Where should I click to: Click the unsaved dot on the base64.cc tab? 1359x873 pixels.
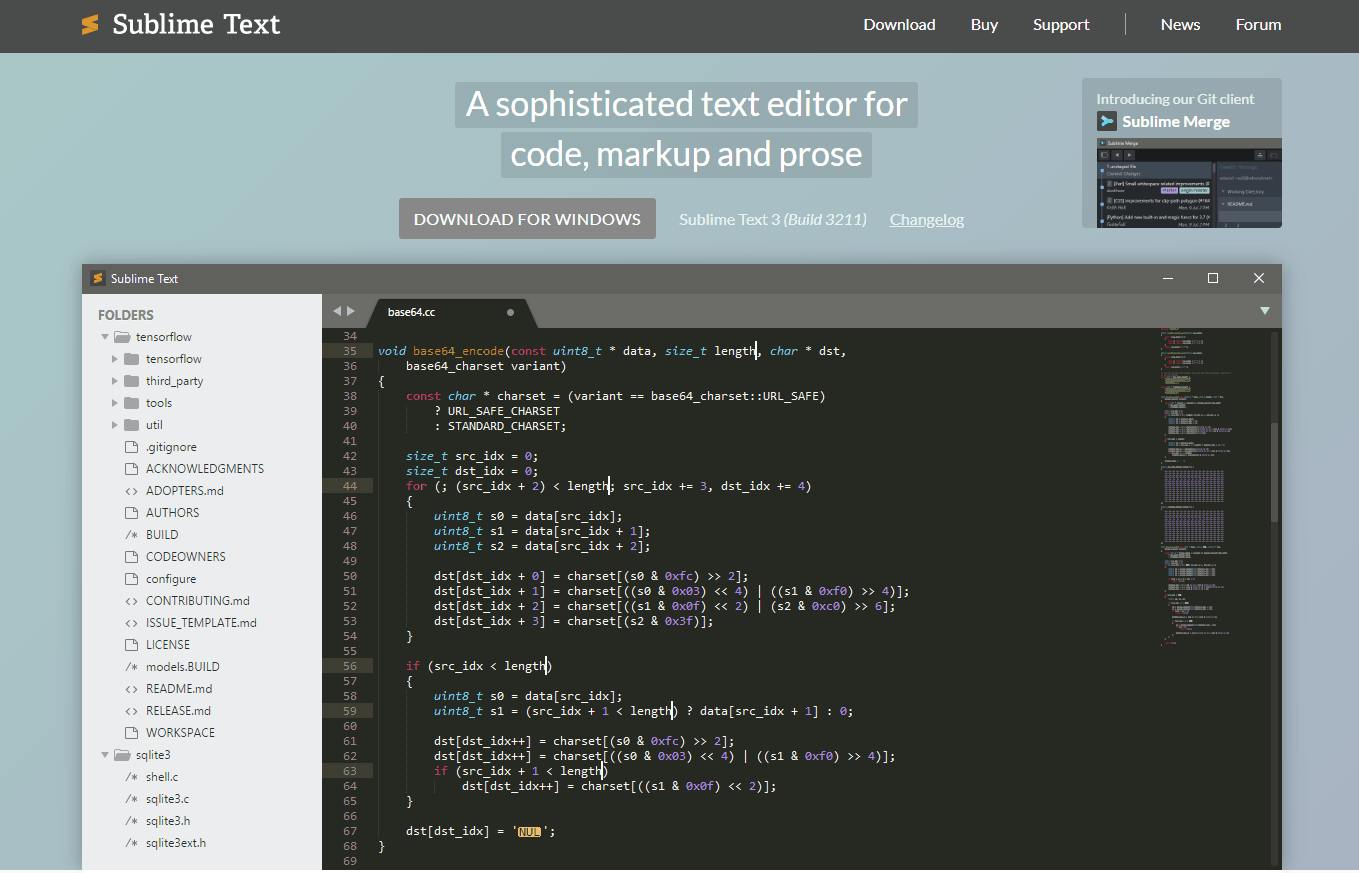point(510,312)
